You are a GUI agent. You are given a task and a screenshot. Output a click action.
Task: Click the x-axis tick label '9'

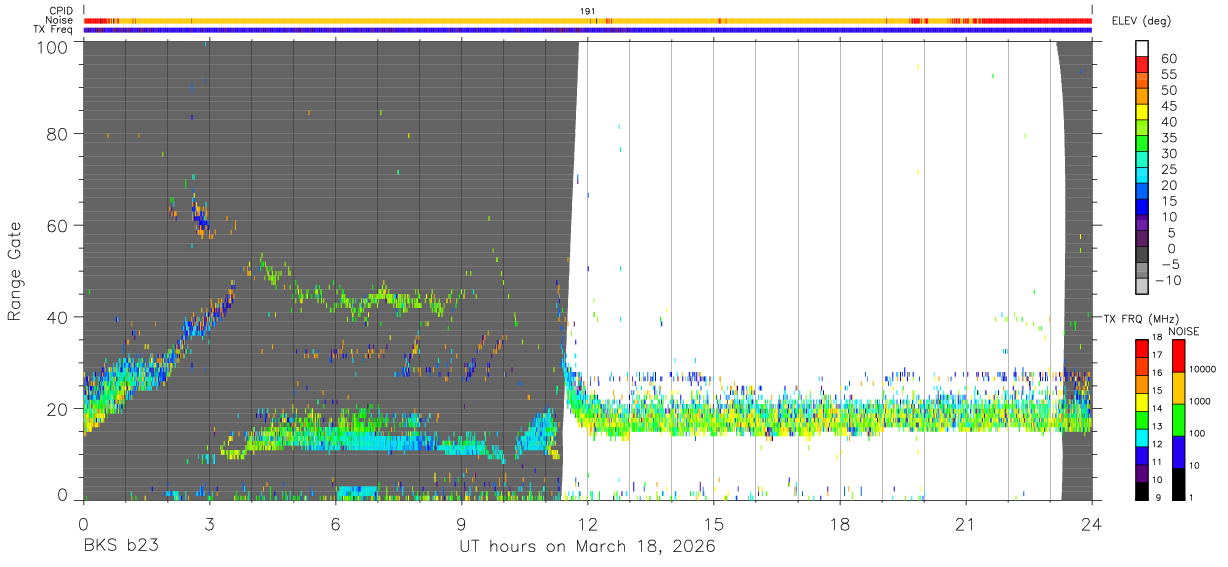tap(461, 523)
